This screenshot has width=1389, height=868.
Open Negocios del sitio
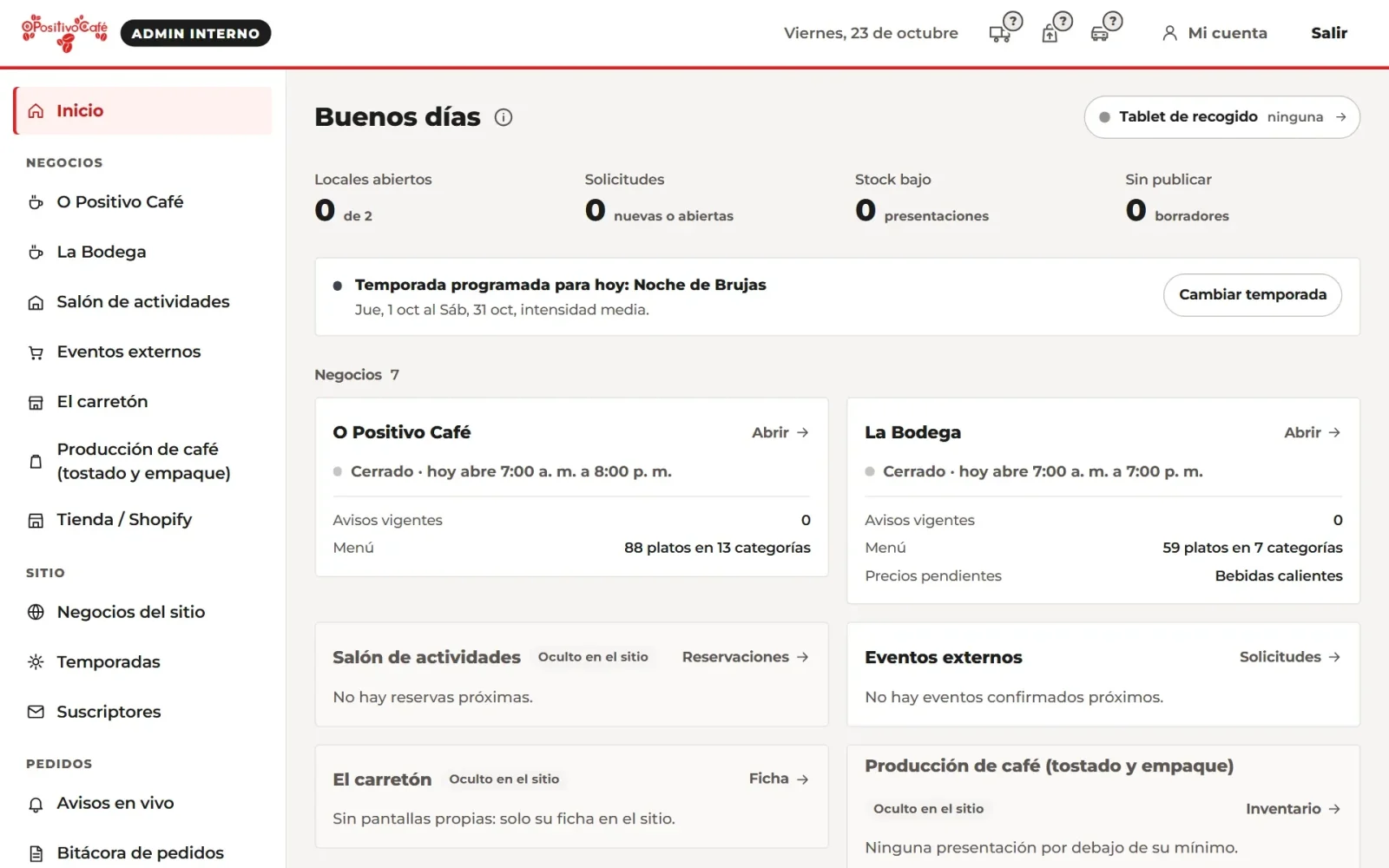(142, 612)
